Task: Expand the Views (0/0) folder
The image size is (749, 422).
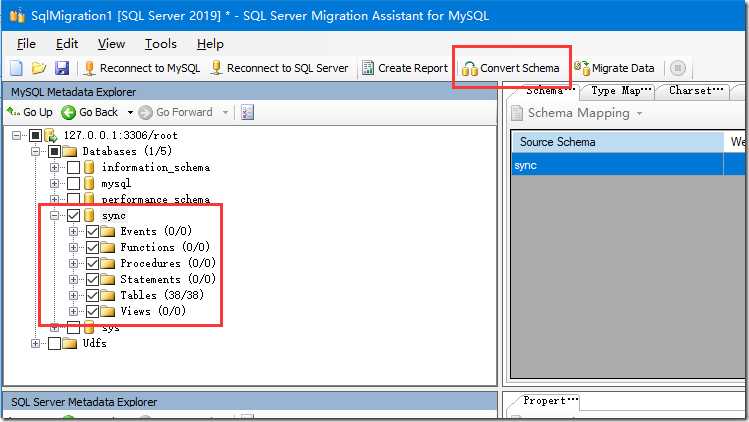Action: click(73, 312)
